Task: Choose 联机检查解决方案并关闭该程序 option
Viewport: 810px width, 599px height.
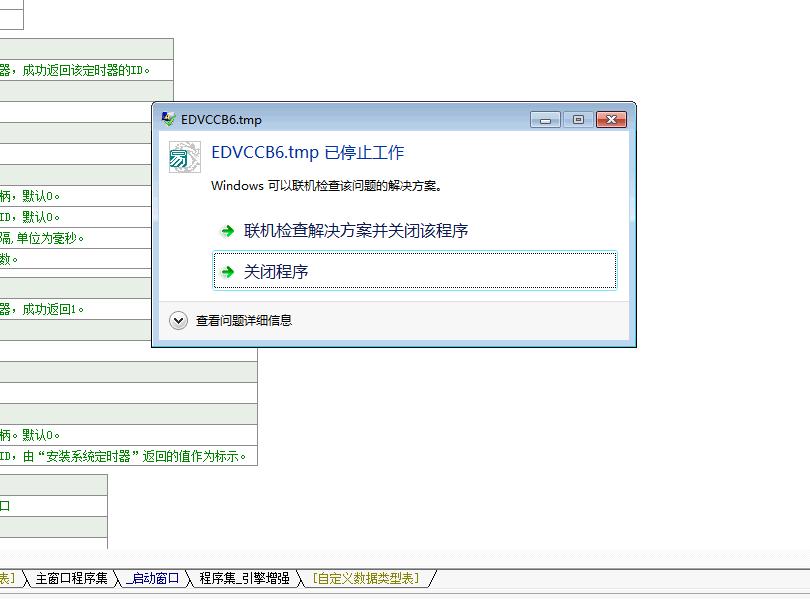Action: pyautogui.click(x=356, y=230)
